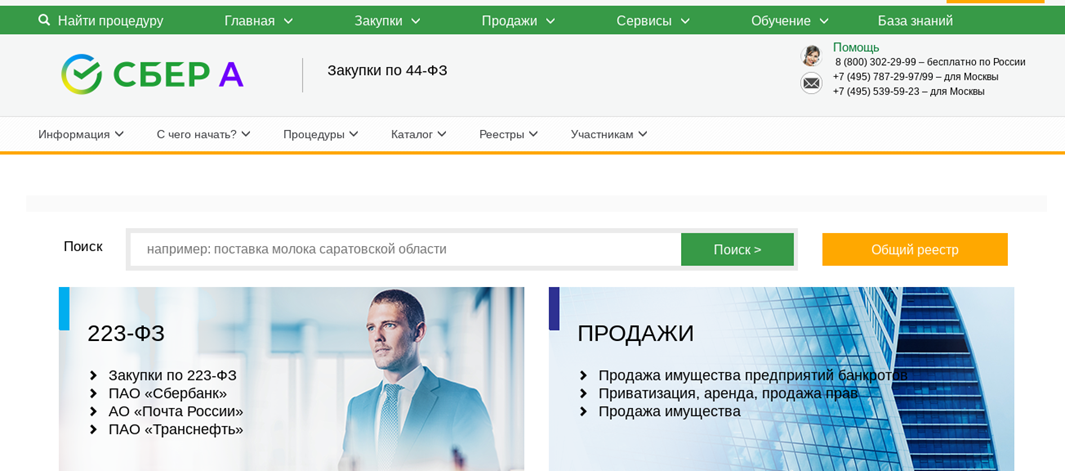The height and width of the screenshot is (471, 1065).
Task: Expand the chevron beside Сервисы
Action: (x=685, y=21)
